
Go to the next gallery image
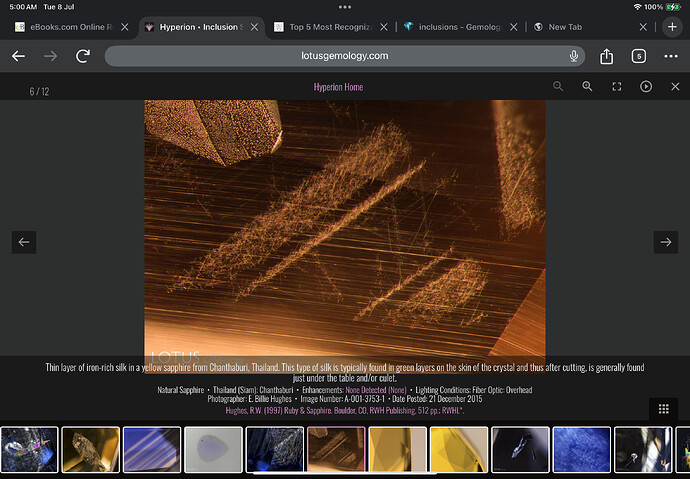click(x=665, y=242)
